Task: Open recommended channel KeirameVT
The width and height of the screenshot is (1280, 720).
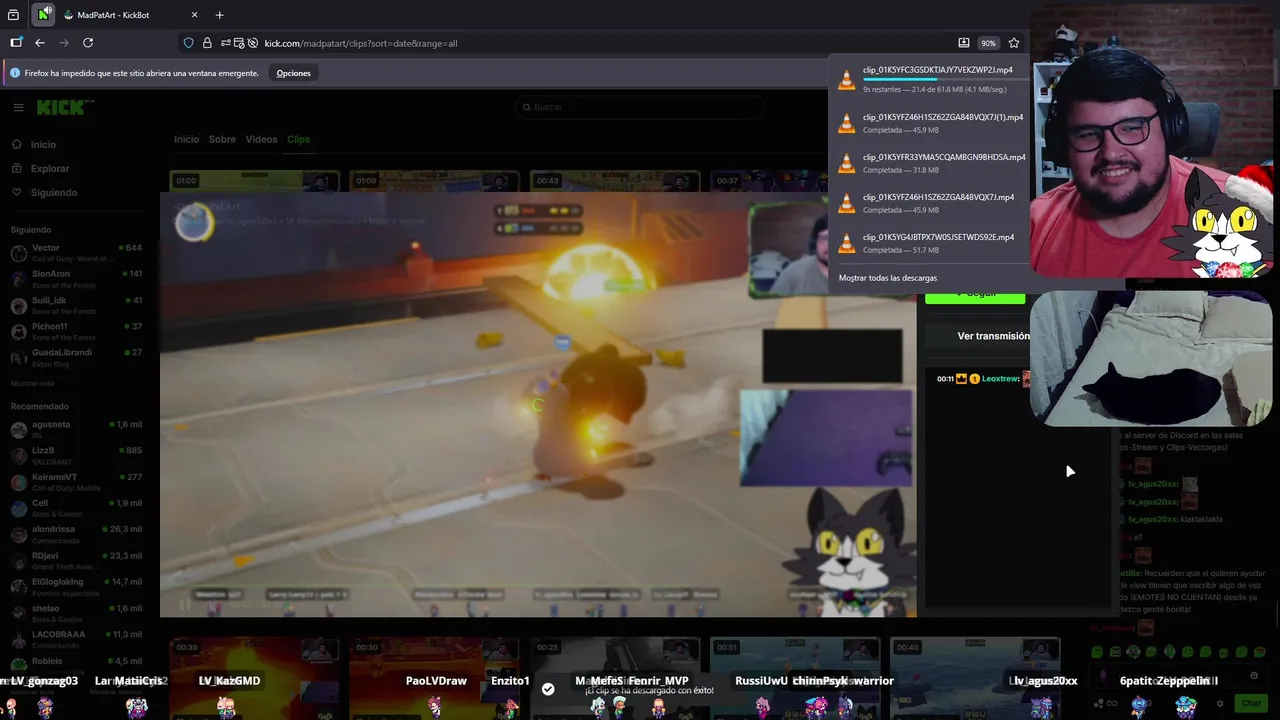Action: coord(78,481)
